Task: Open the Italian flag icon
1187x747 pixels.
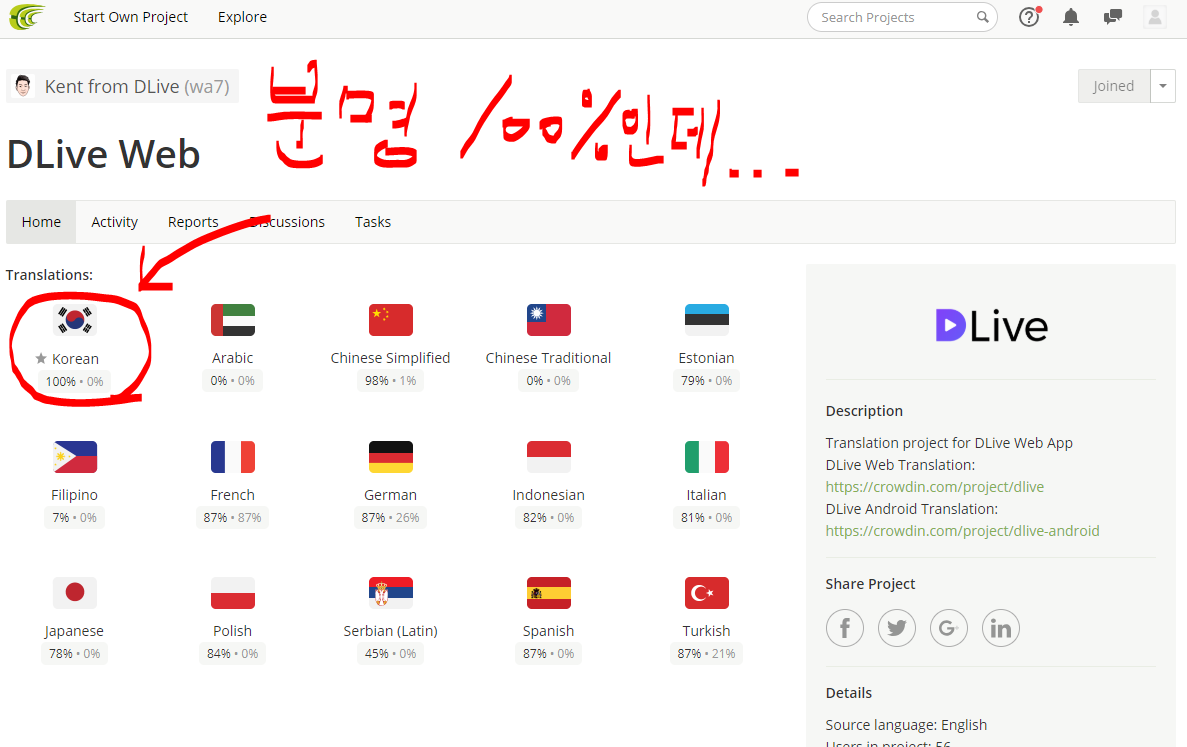Action: [706, 456]
